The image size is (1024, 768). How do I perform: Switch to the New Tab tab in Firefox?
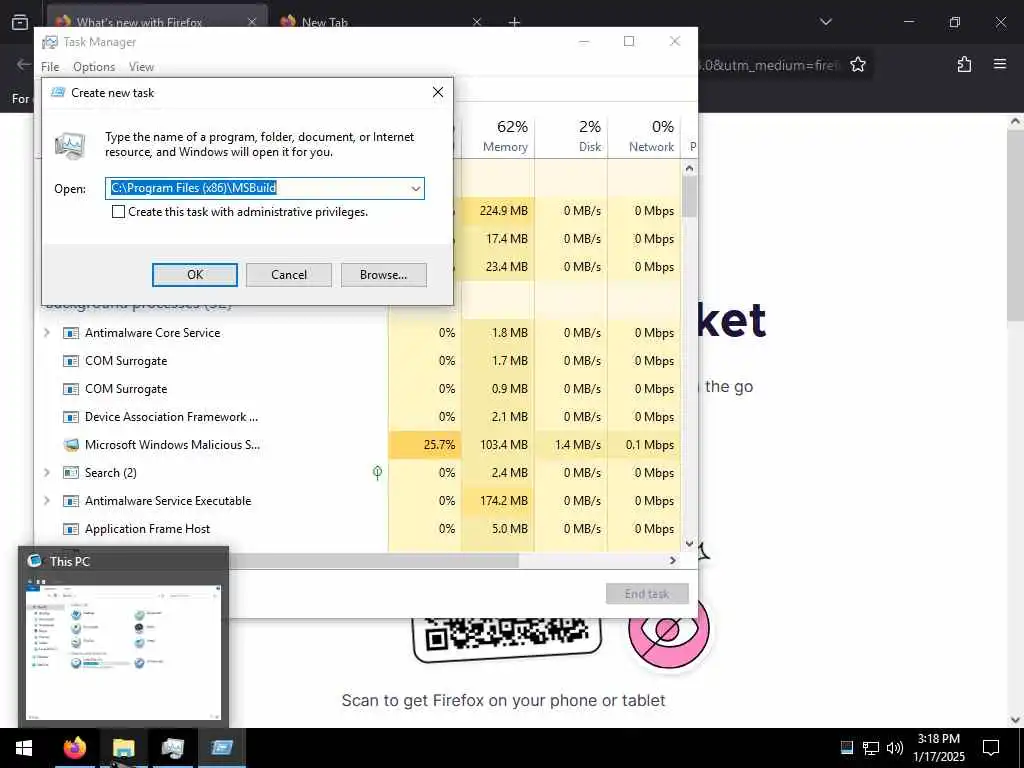click(x=325, y=22)
